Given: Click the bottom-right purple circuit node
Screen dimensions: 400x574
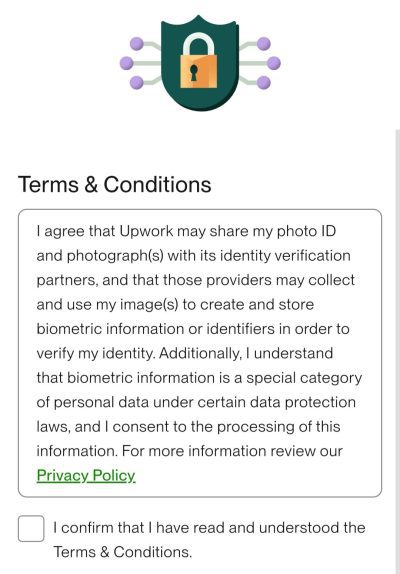Looking at the screenshot, I should click(263, 82).
